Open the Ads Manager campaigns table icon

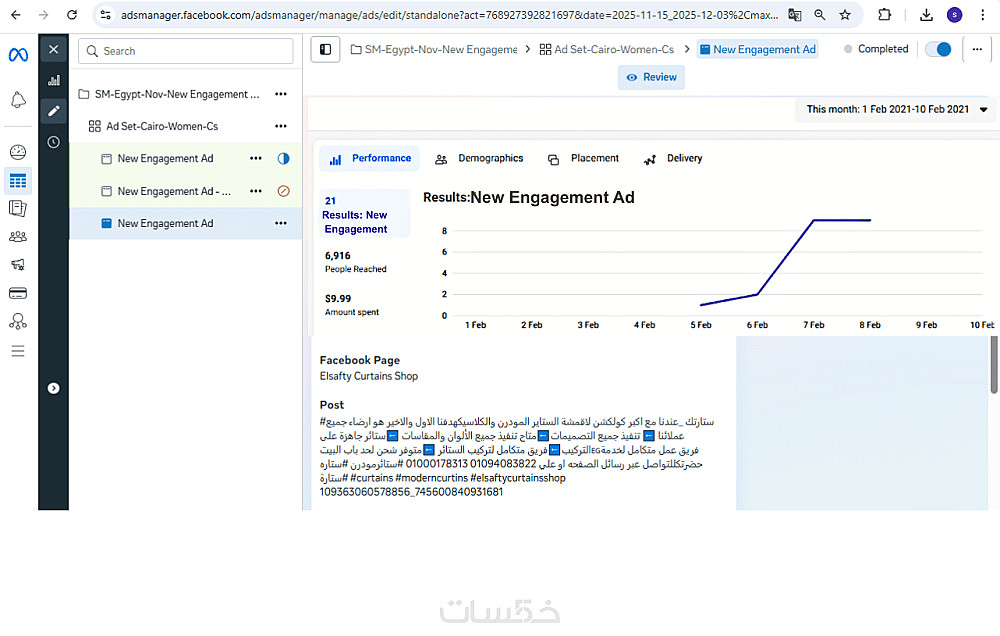[x=18, y=181]
